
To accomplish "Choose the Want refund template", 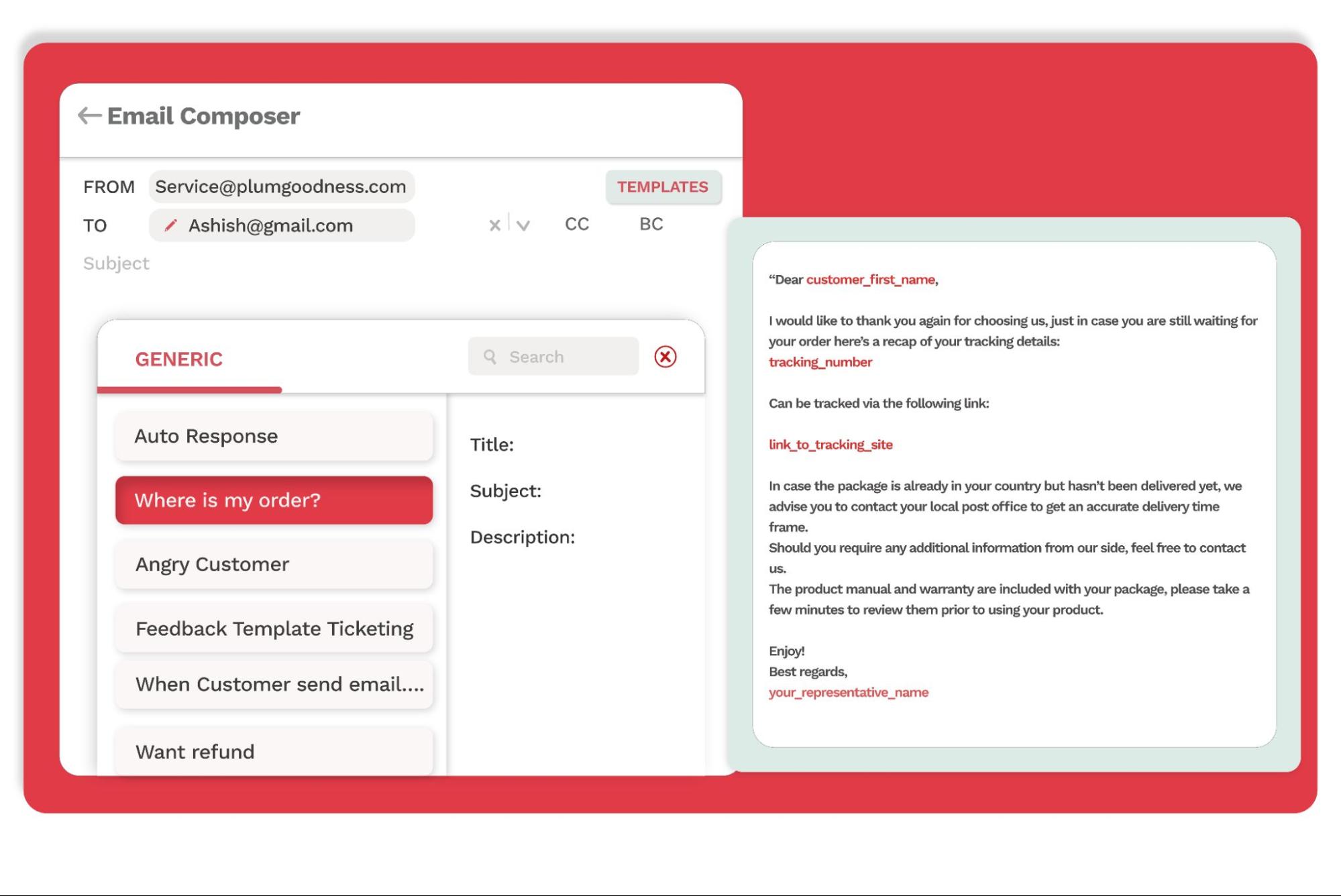I will coord(274,751).
